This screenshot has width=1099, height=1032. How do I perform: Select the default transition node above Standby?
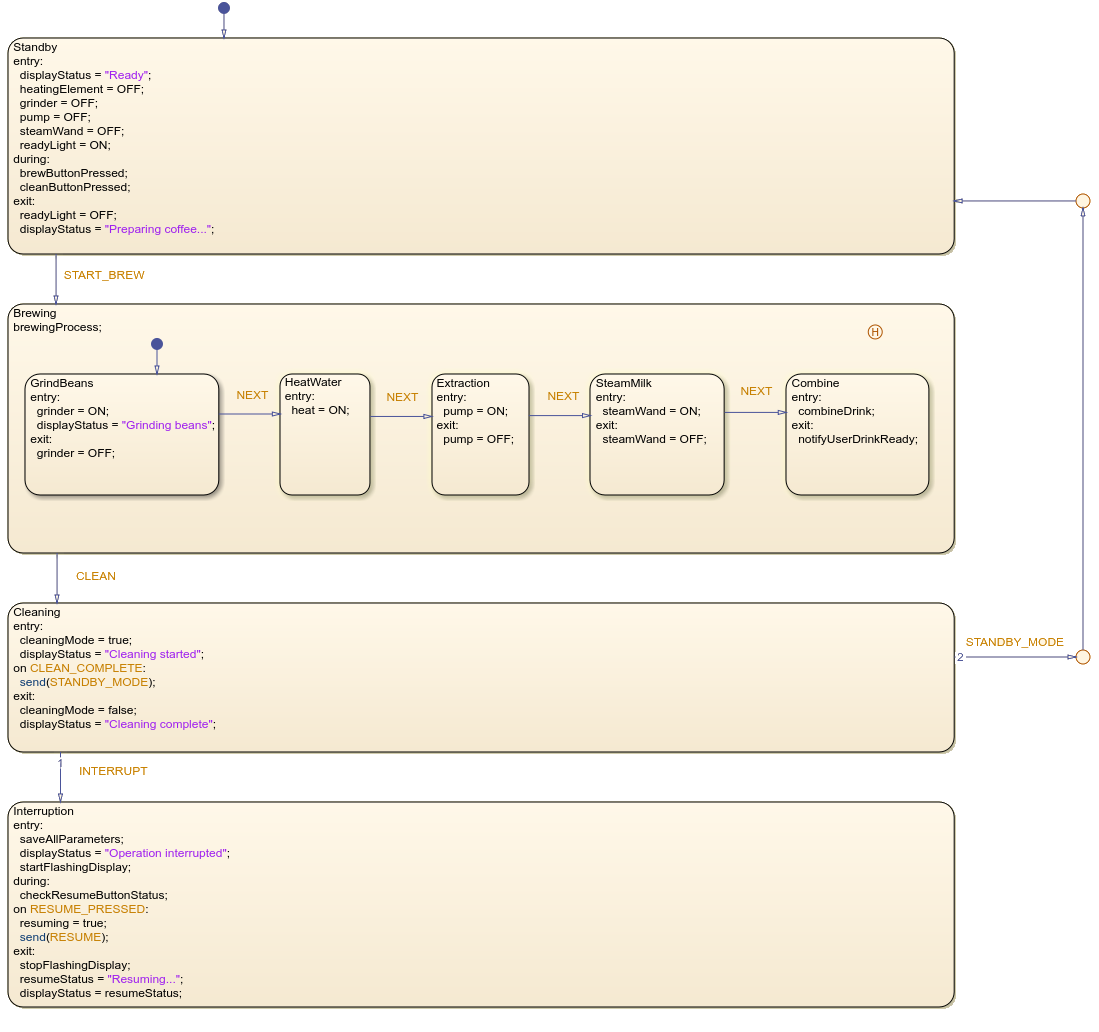[223, 8]
